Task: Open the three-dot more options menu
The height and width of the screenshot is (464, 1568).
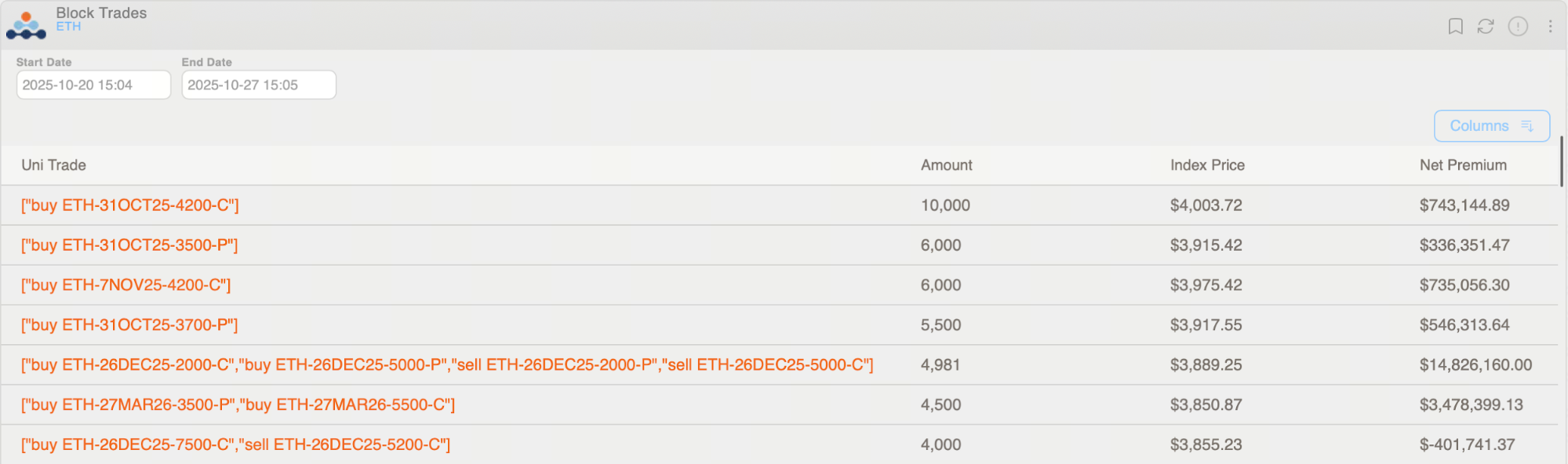Action: pos(1550,27)
